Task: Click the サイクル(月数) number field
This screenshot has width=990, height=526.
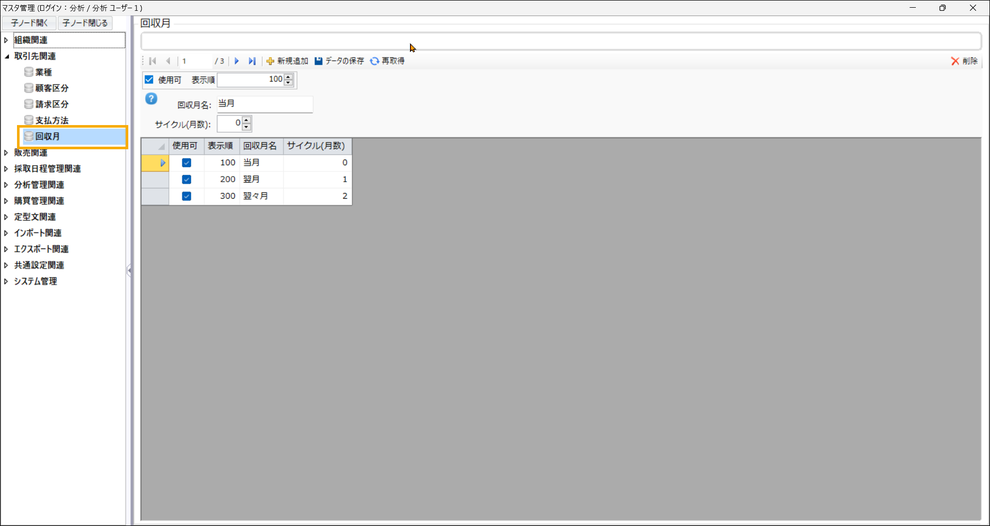Action: click(x=230, y=123)
